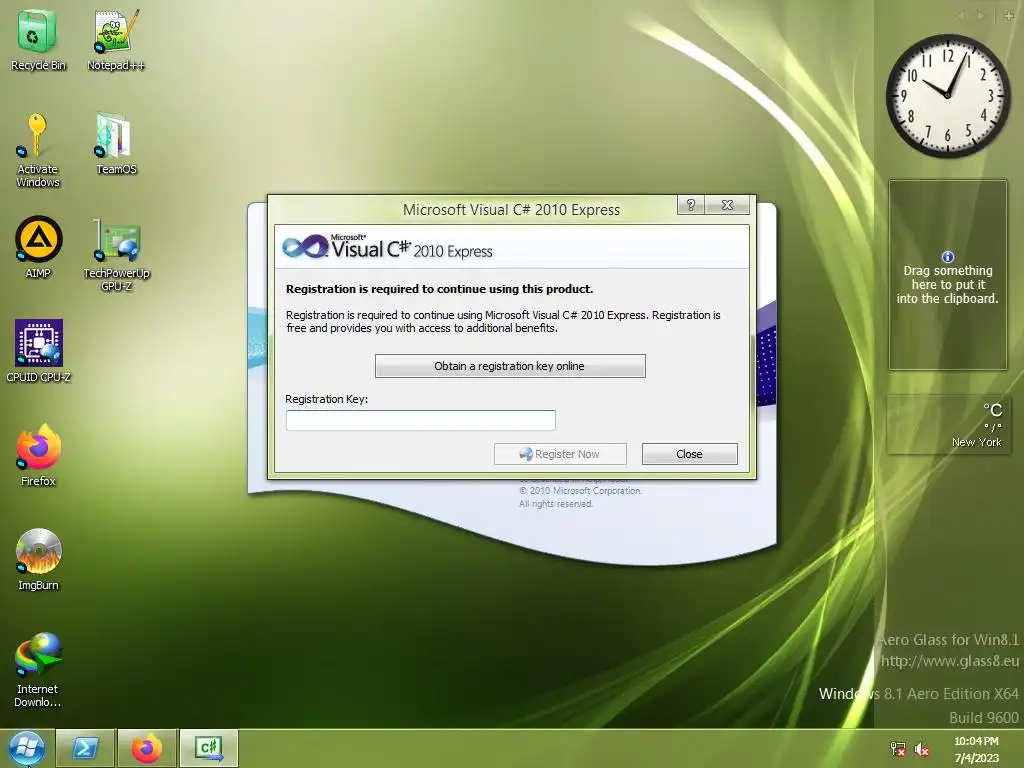1024x768 pixels.
Task: Open the network status tray icon
Action: (898, 749)
